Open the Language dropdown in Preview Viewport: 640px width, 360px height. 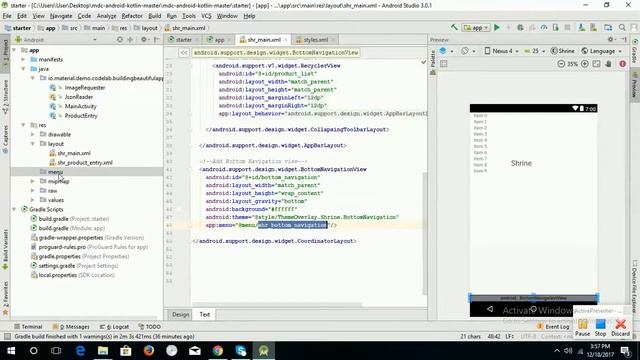[601, 51]
